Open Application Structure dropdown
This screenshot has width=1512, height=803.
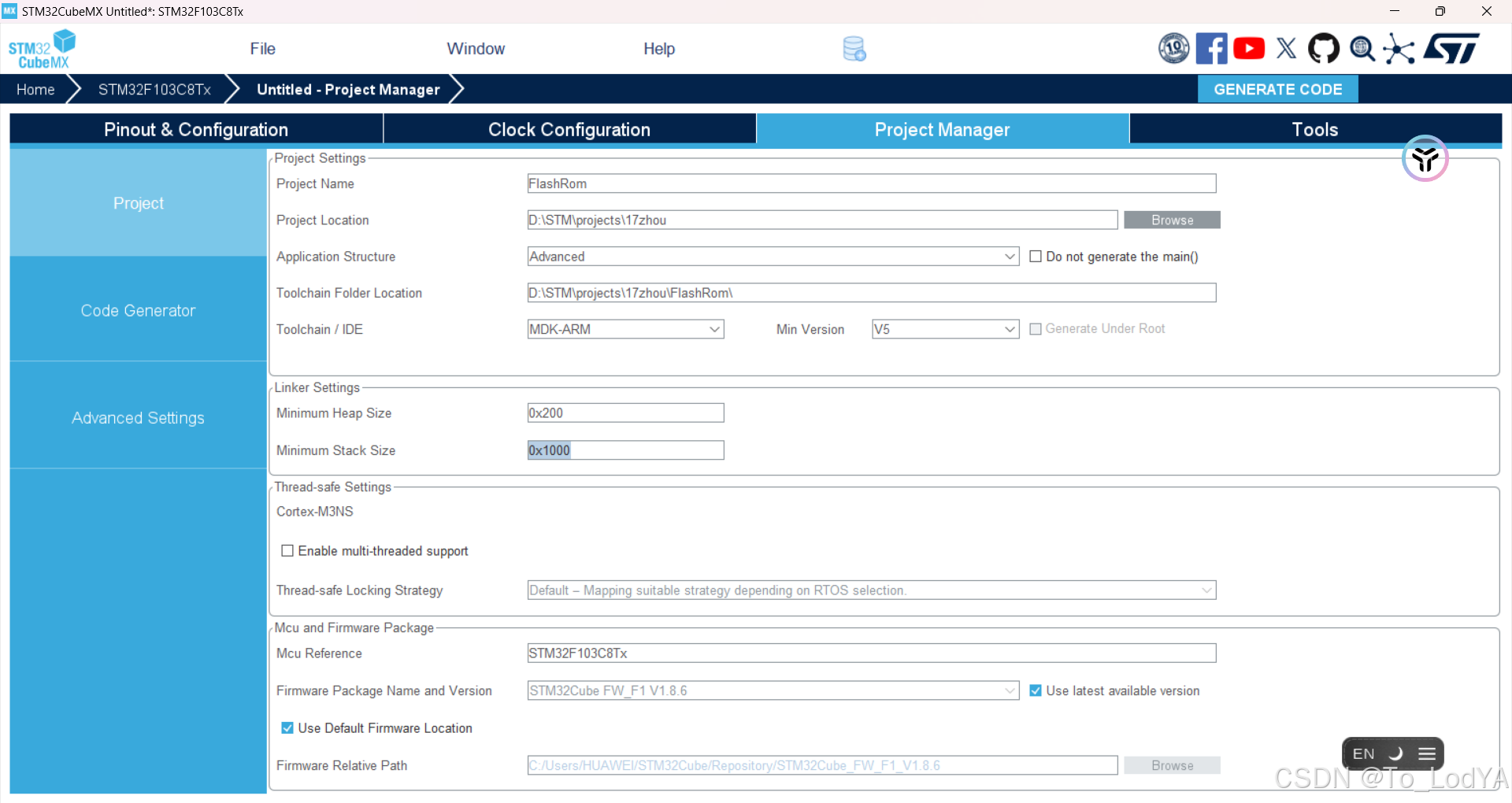pyautogui.click(x=773, y=257)
